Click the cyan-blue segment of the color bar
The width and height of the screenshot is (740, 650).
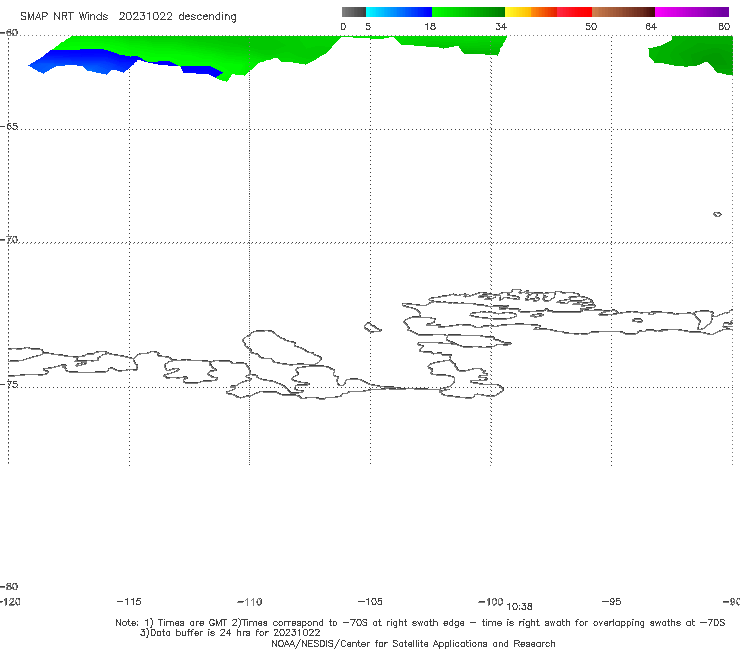click(x=399, y=12)
